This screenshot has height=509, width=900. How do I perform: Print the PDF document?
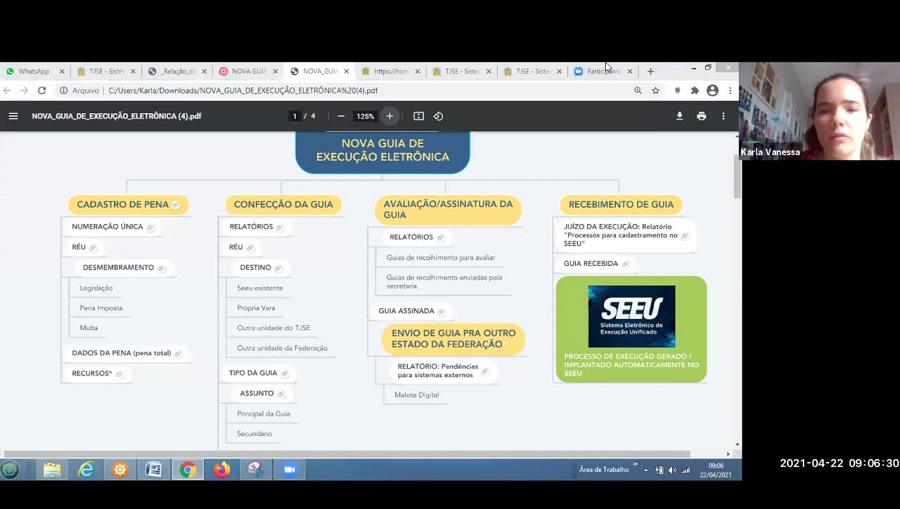click(701, 116)
